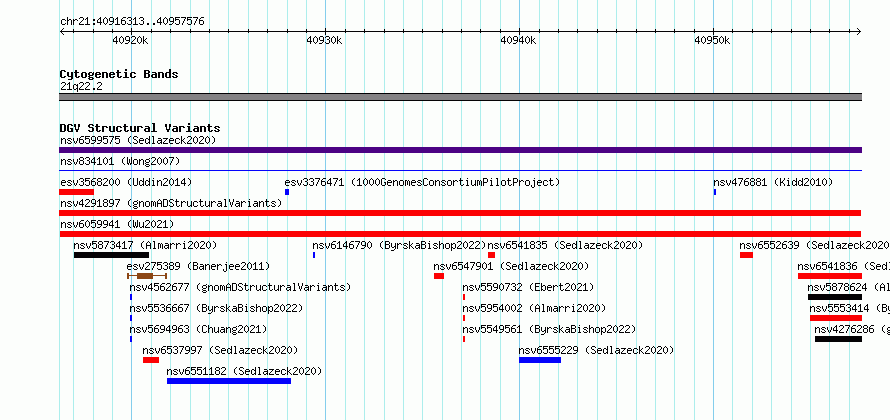Open nsv6537997 (Sedlazeck2020) label
This screenshot has width=890, height=420.
pos(220,350)
